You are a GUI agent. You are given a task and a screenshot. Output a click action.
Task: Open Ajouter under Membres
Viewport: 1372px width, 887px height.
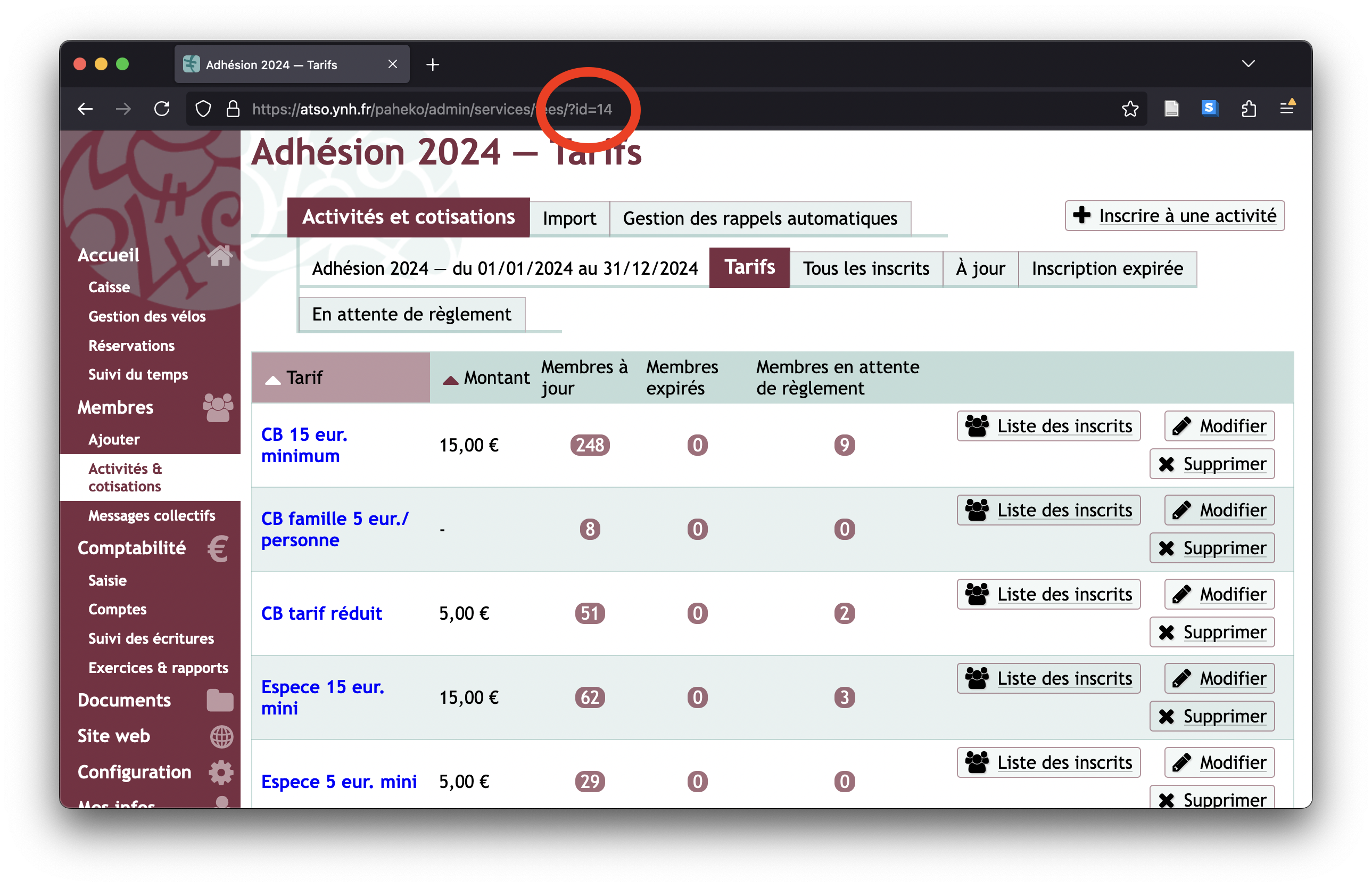point(114,439)
